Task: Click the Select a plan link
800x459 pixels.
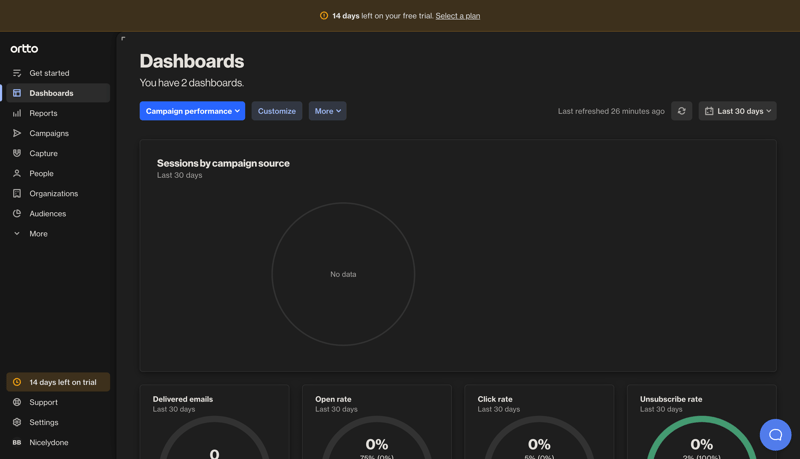Action: 457,16
